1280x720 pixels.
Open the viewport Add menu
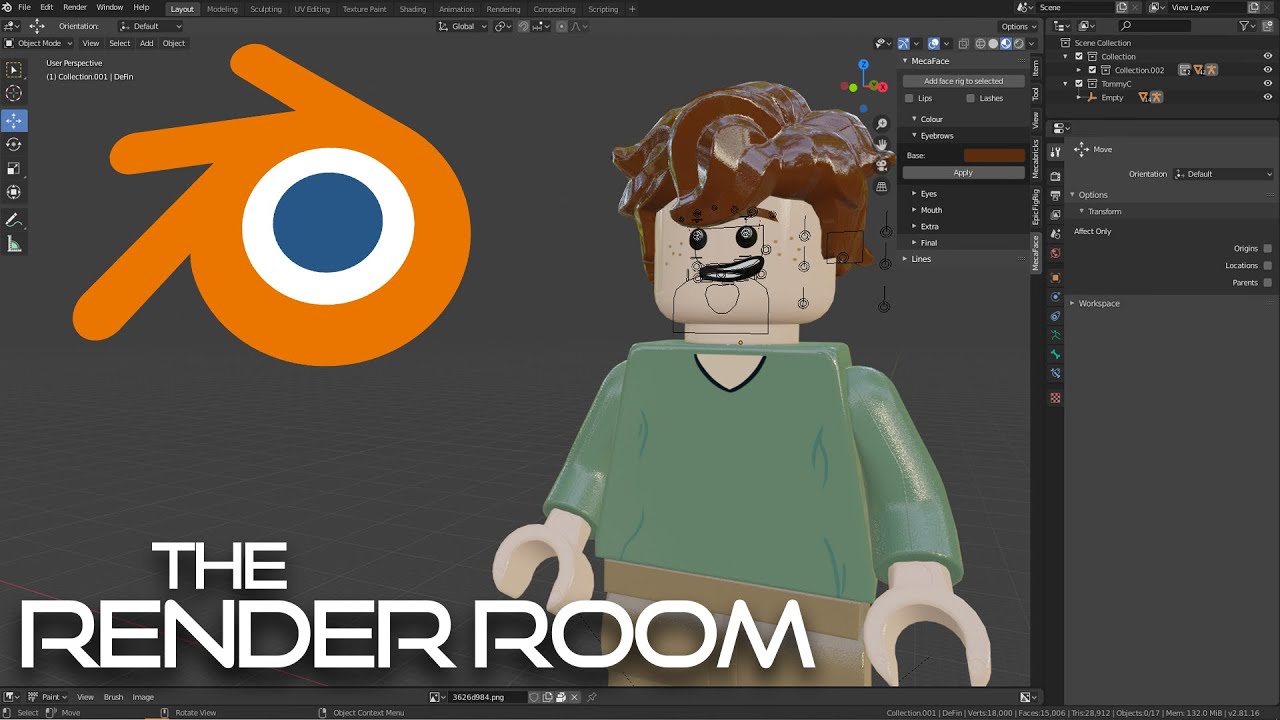pos(146,43)
